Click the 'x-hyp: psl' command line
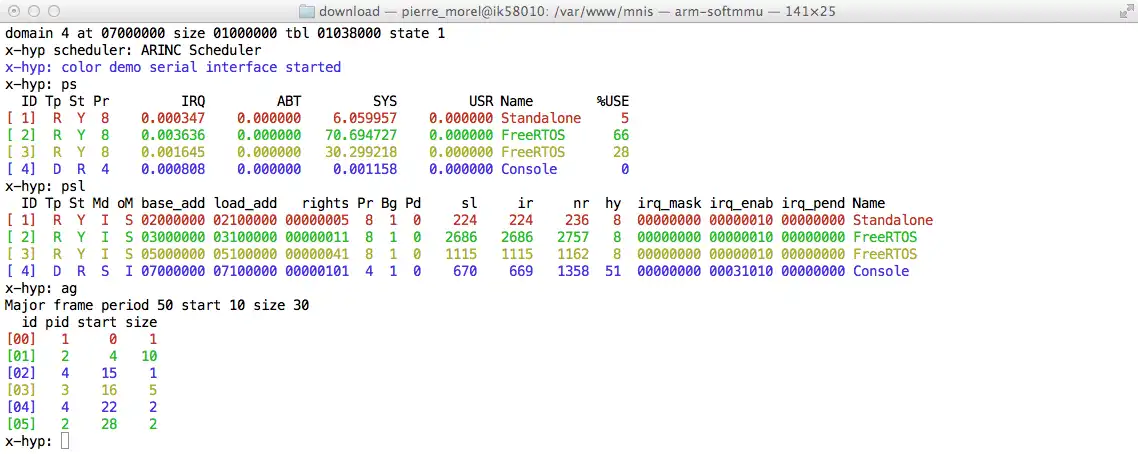 click(x=45, y=186)
